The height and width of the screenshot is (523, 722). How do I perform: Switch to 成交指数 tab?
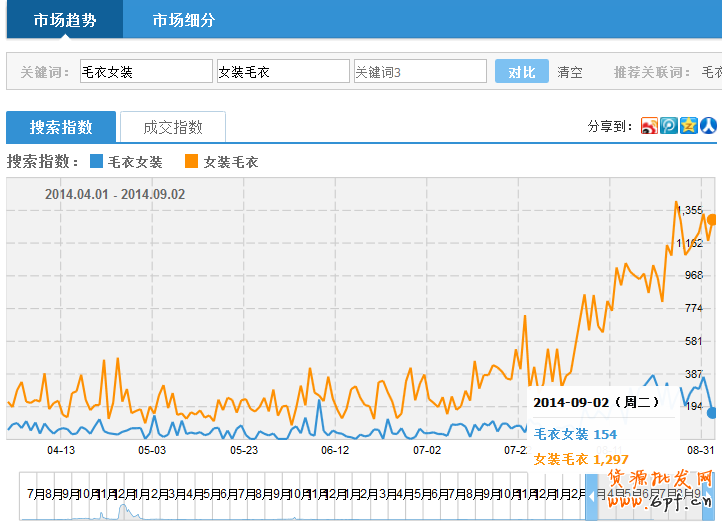tap(173, 127)
